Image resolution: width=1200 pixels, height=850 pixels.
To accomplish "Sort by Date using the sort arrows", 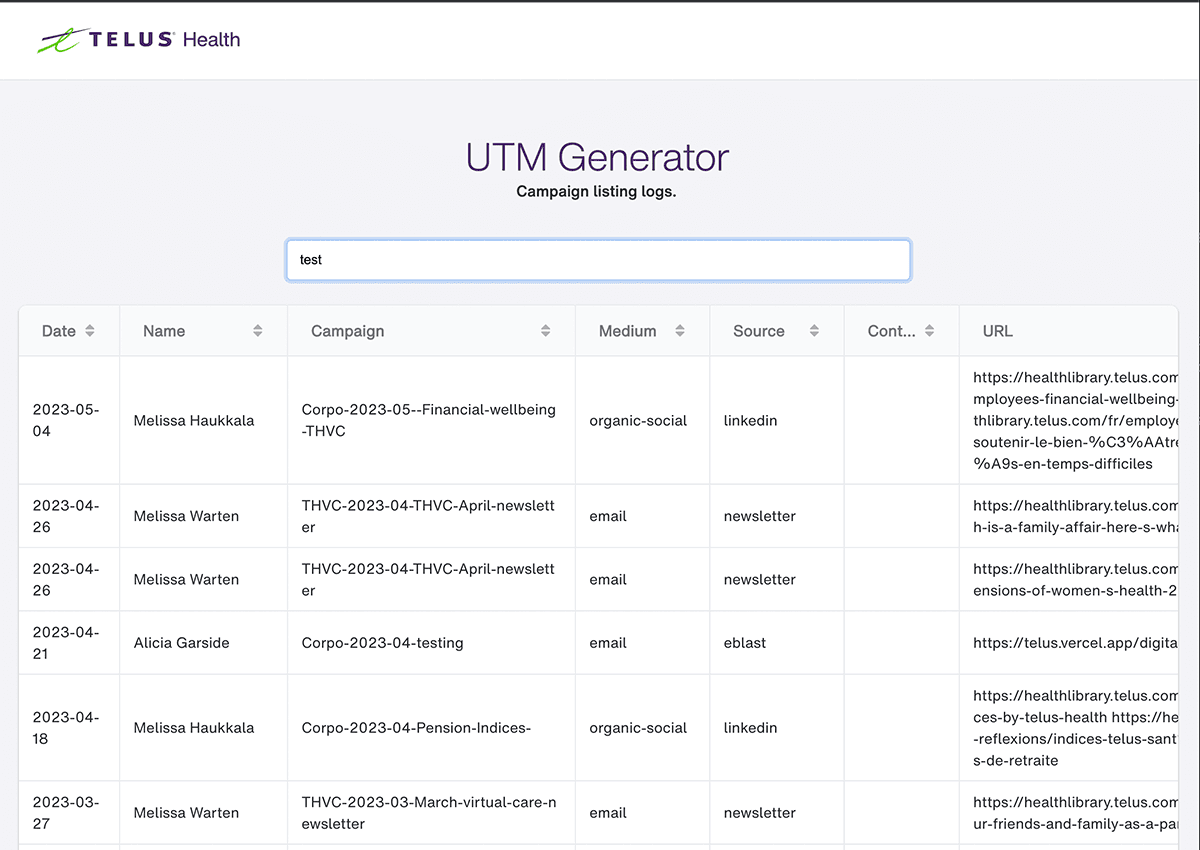I will click(90, 331).
